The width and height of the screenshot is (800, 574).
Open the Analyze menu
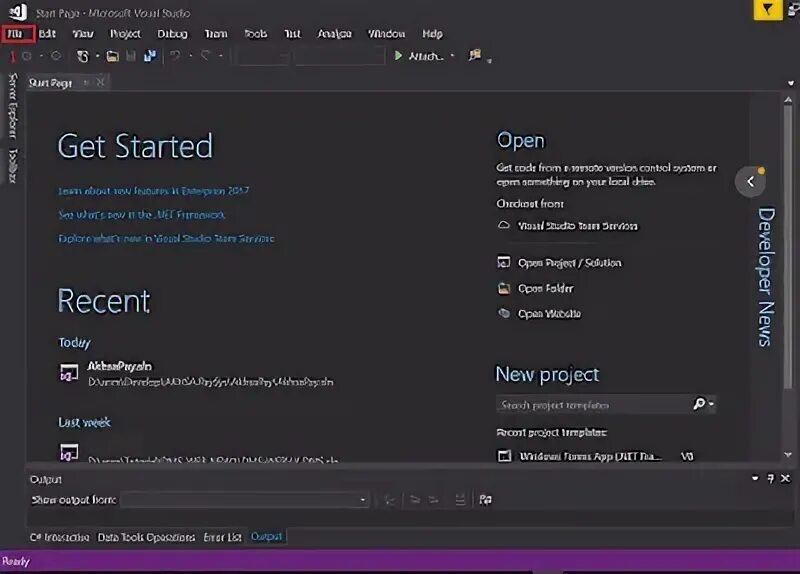(x=334, y=34)
